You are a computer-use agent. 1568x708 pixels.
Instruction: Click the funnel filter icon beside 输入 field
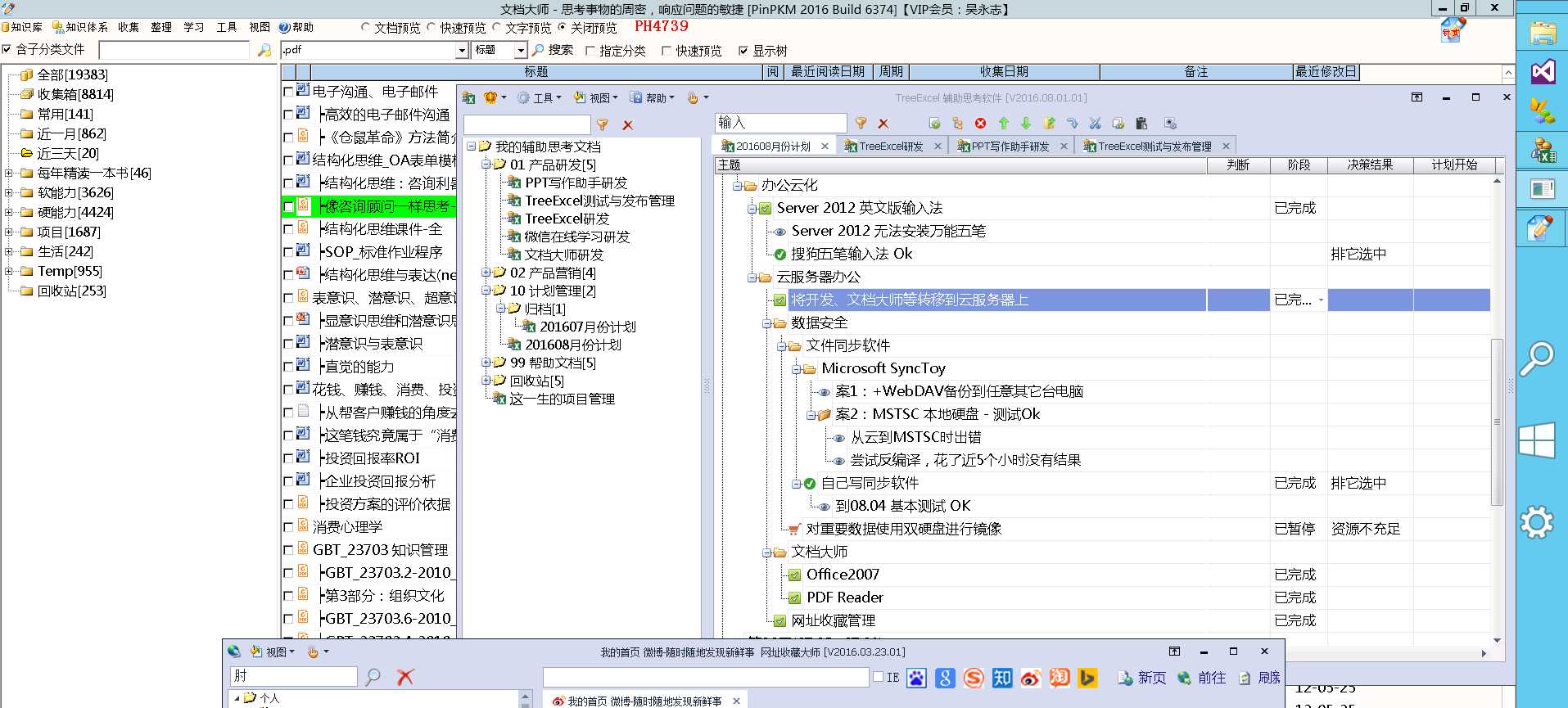(861, 124)
